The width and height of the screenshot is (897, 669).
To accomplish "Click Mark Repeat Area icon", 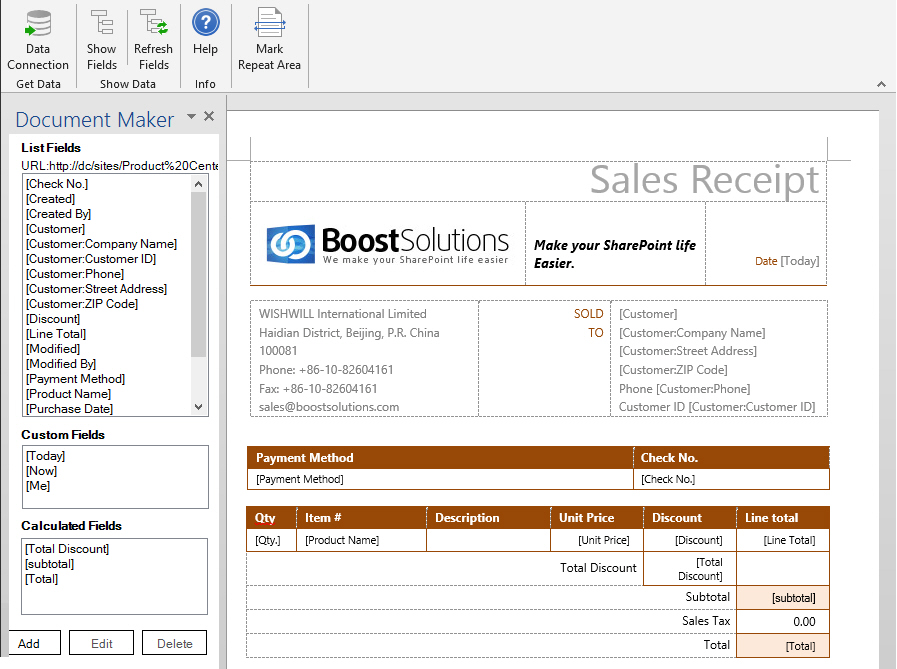I will click(269, 40).
